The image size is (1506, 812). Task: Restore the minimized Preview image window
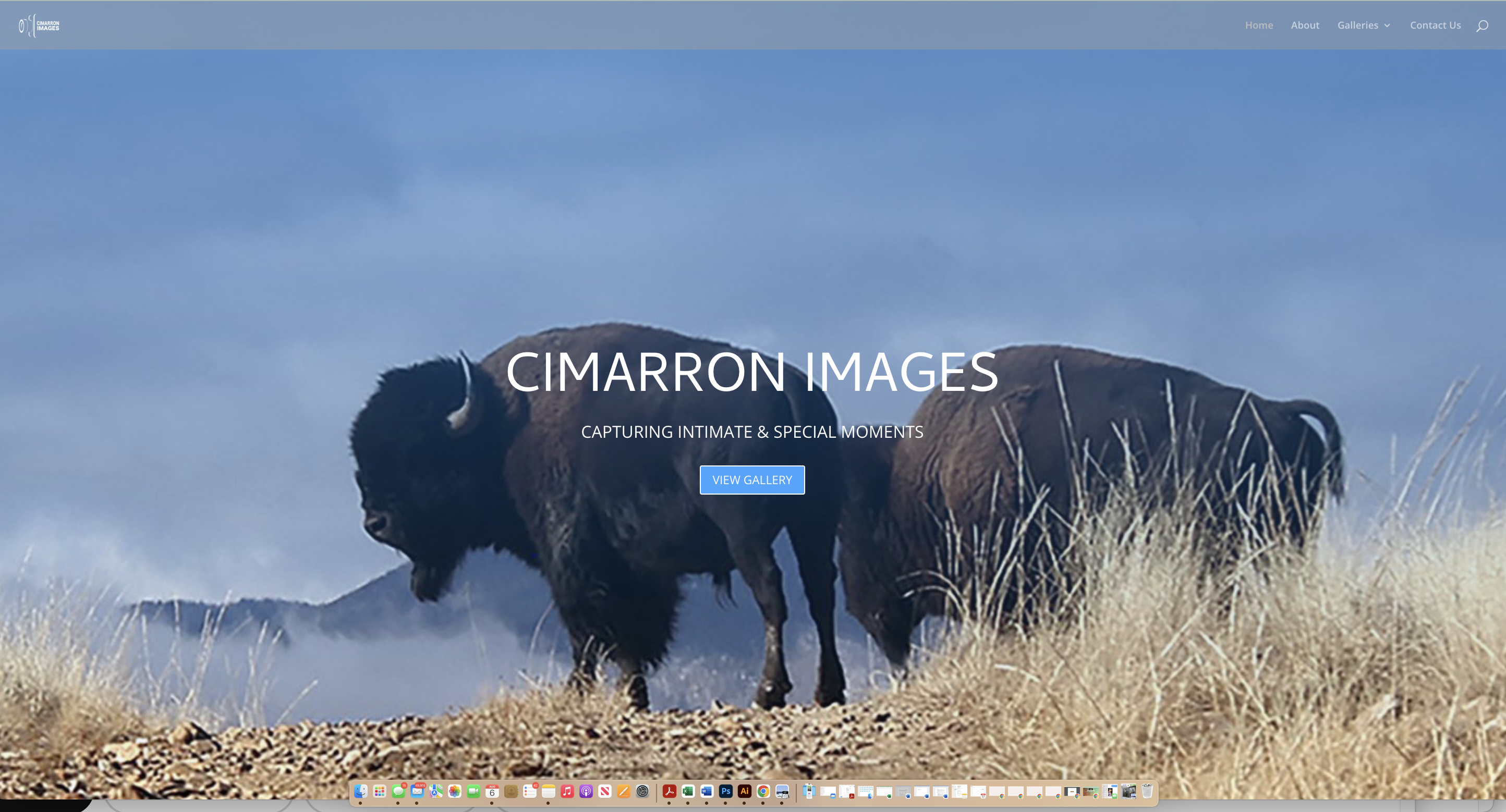pyautogui.click(x=1128, y=792)
